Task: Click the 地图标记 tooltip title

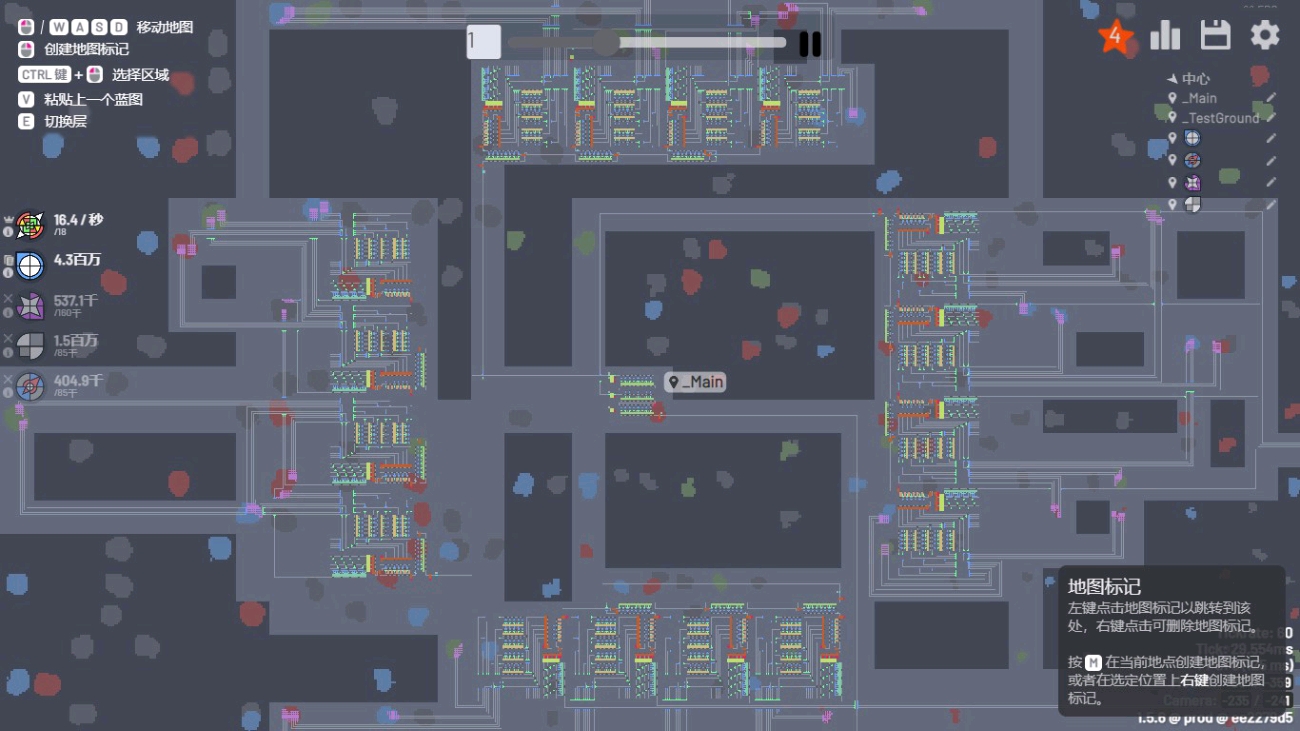Action: click(x=1104, y=587)
